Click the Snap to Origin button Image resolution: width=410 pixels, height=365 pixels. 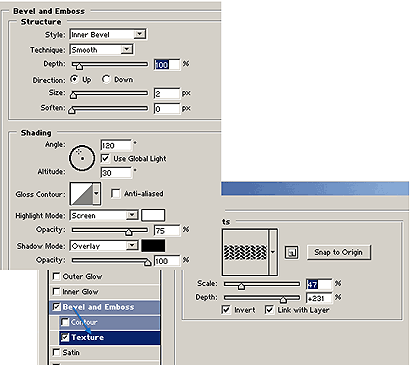point(338,253)
